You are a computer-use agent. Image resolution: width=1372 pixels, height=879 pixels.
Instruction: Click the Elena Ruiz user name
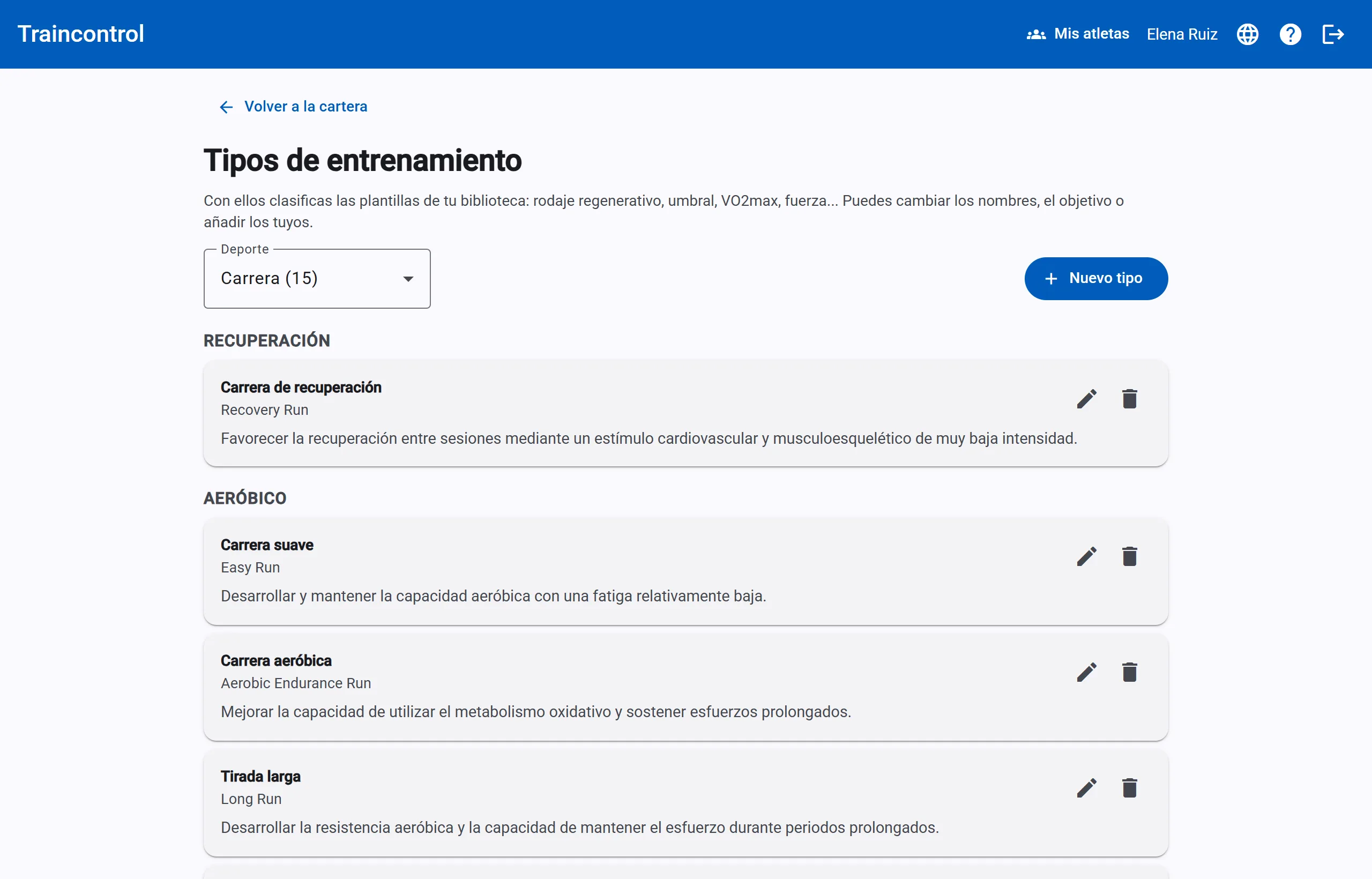(1182, 34)
